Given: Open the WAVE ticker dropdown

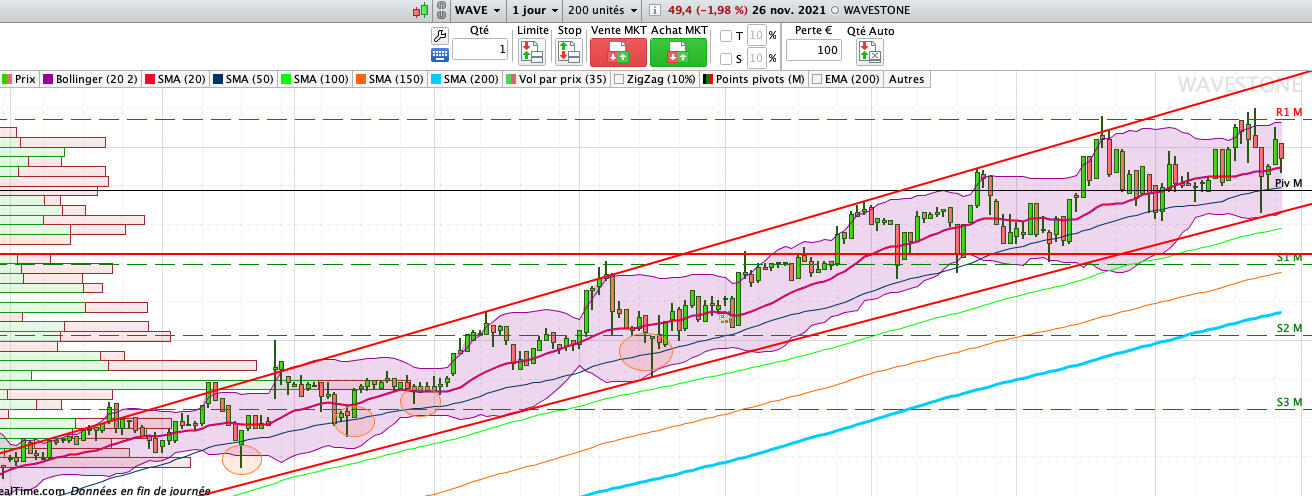Looking at the screenshot, I should pyautogui.click(x=478, y=10).
